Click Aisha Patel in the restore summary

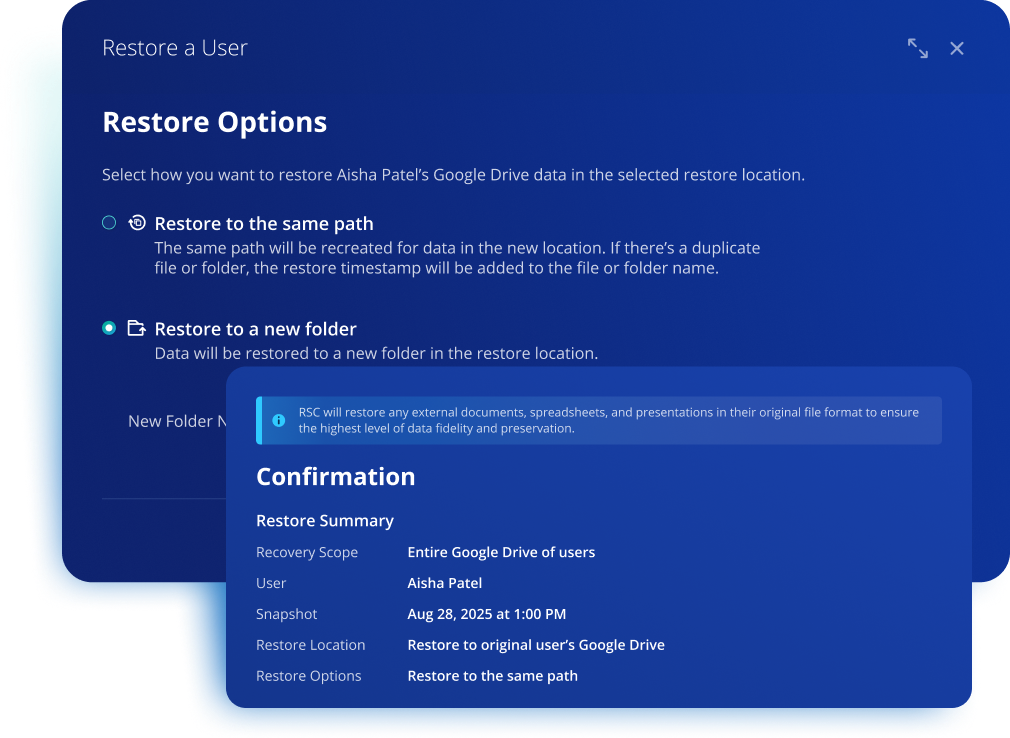tap(444, 583)
